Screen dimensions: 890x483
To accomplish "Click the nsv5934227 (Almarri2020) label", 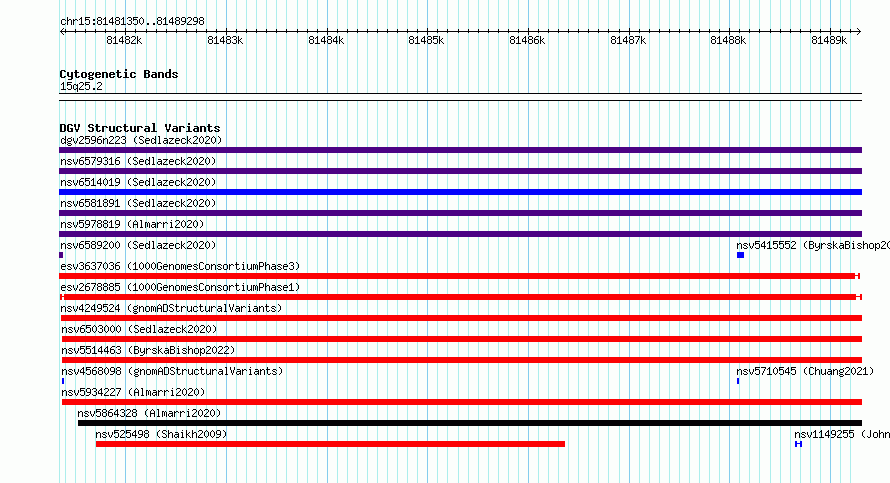I will click(x=133, y=392).
